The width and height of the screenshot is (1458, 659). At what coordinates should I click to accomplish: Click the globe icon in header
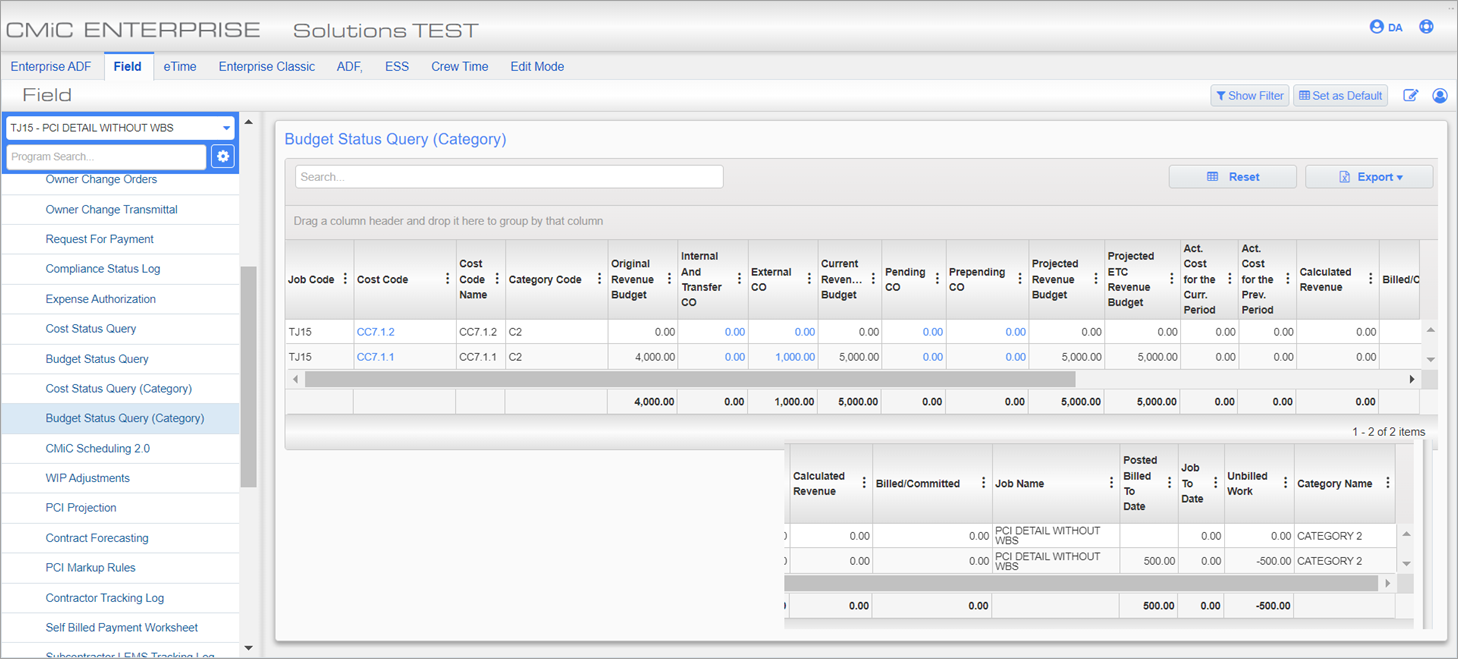[1426, 27]
